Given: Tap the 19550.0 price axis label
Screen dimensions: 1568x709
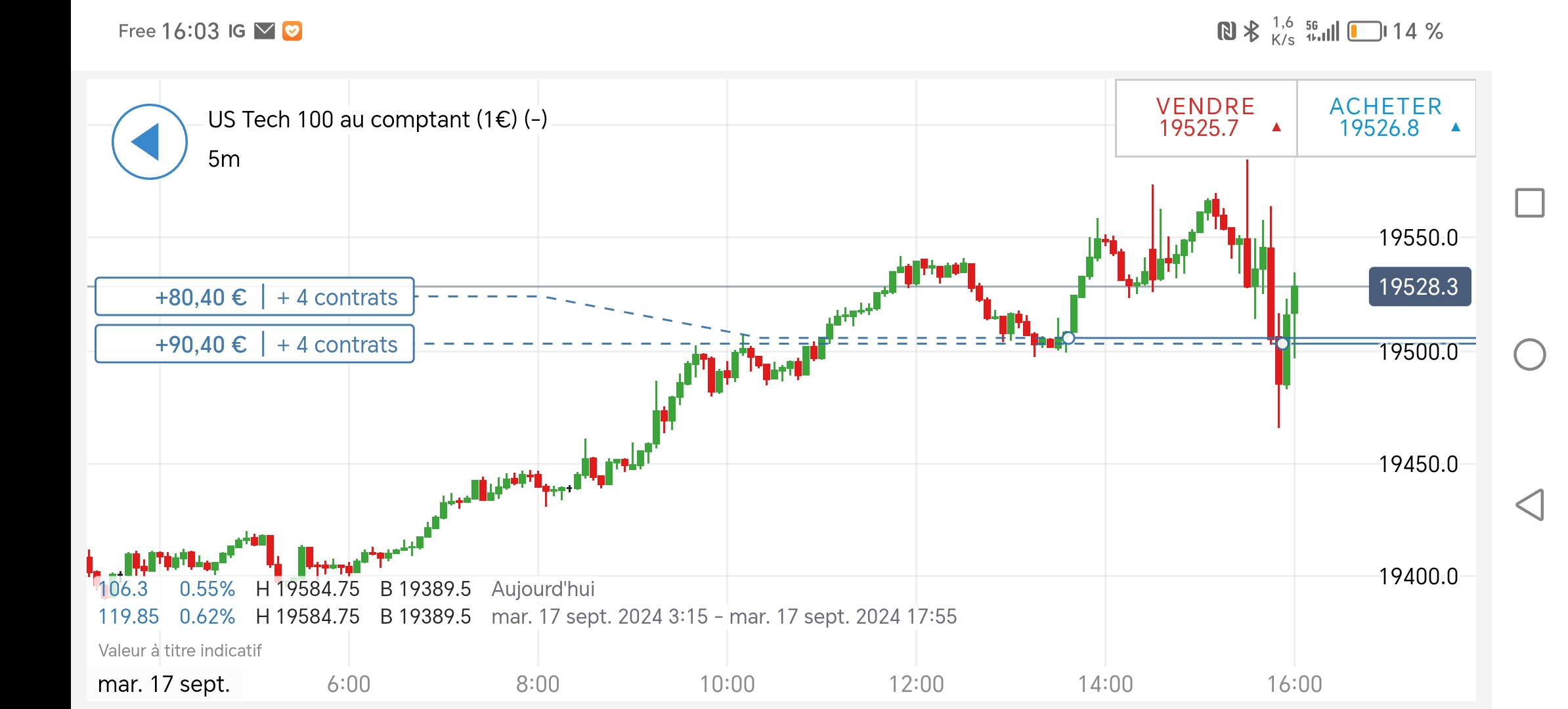Looking at the screenshot, I should pyautogui.click(x=1418, y=238).
